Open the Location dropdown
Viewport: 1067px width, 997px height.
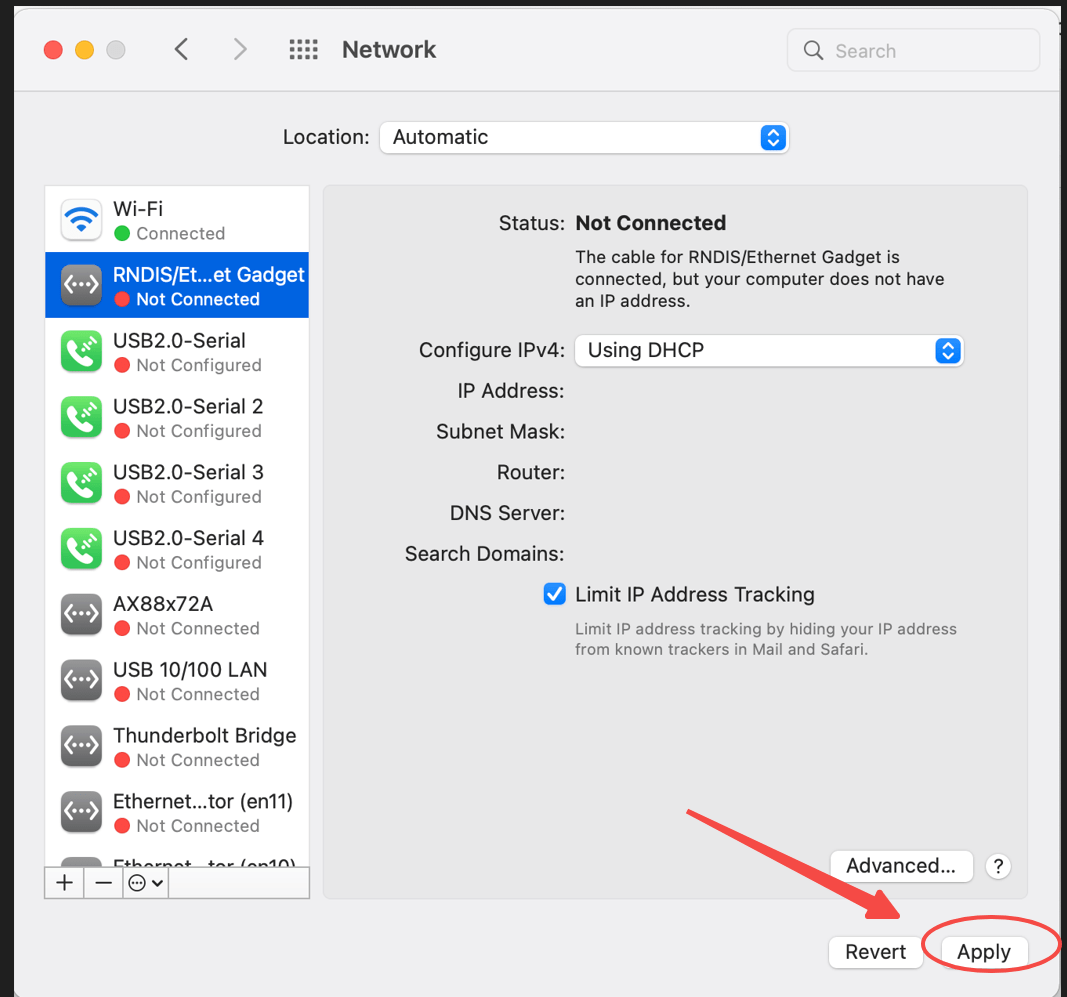point(584,137)
